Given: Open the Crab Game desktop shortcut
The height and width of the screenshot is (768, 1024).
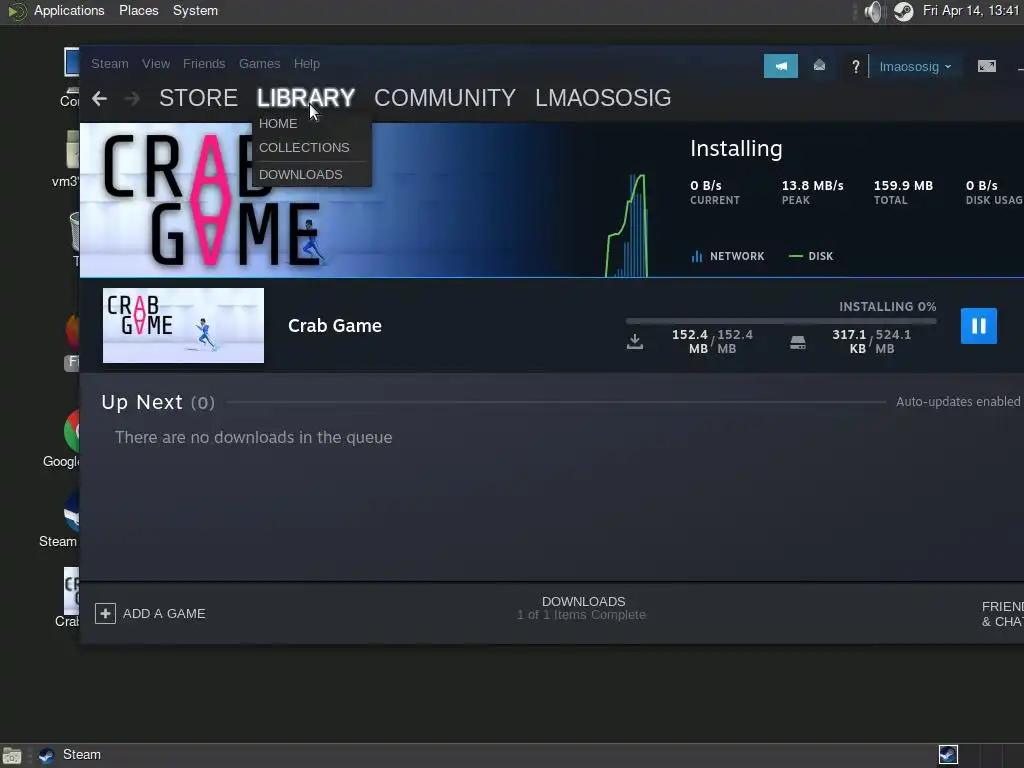Looking at the screenshot, I should point(71,590).
